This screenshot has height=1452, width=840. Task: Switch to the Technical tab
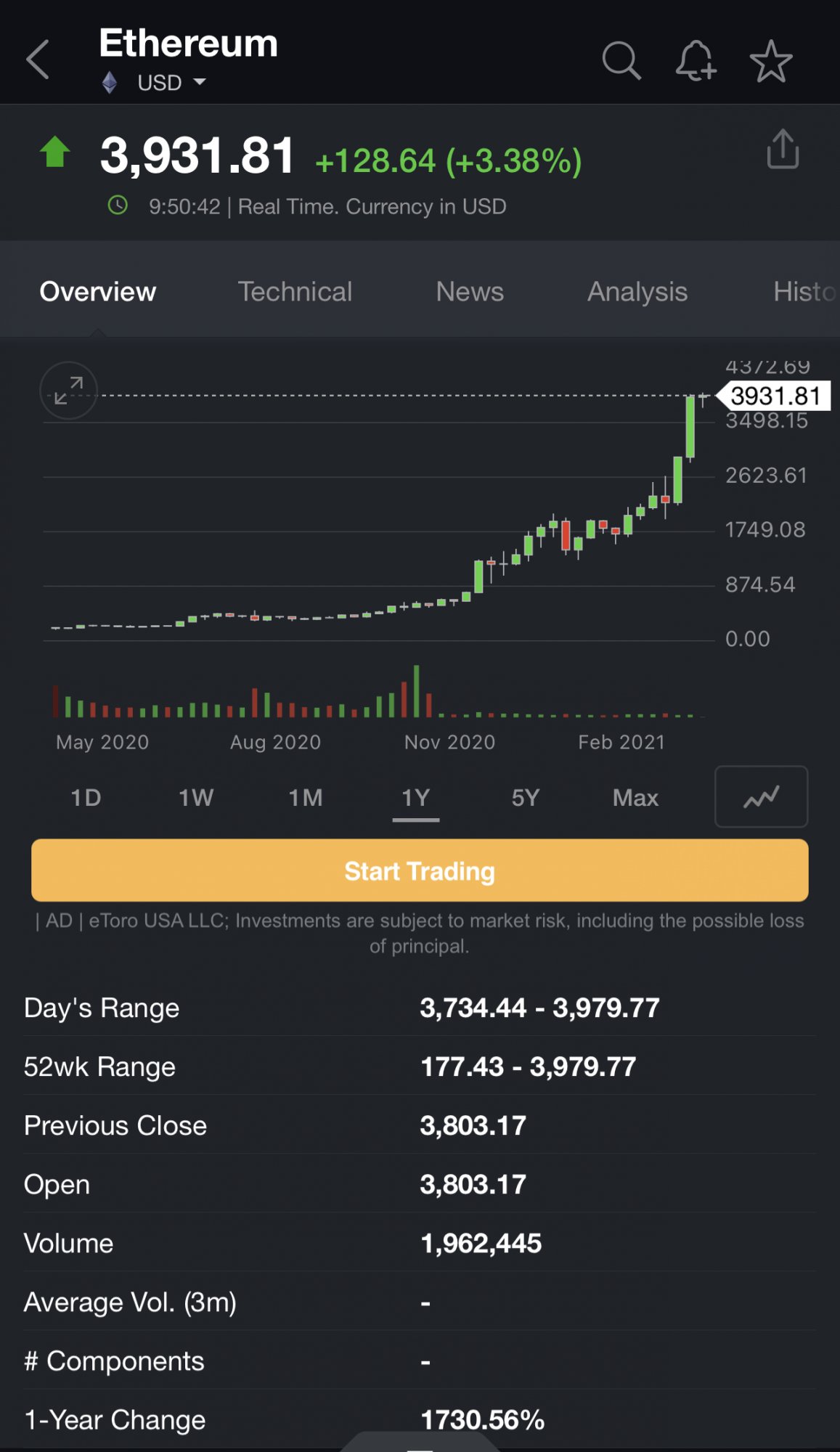click(x=295, y=292)
